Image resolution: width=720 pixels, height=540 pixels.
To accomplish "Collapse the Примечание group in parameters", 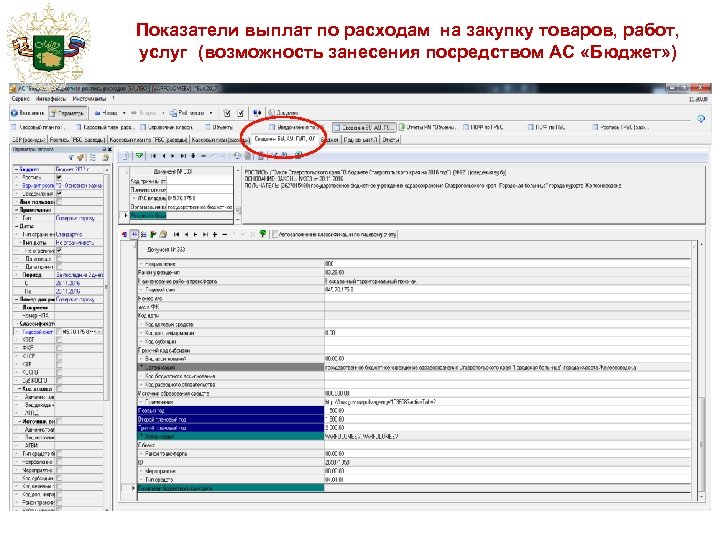I will (17, 210).
